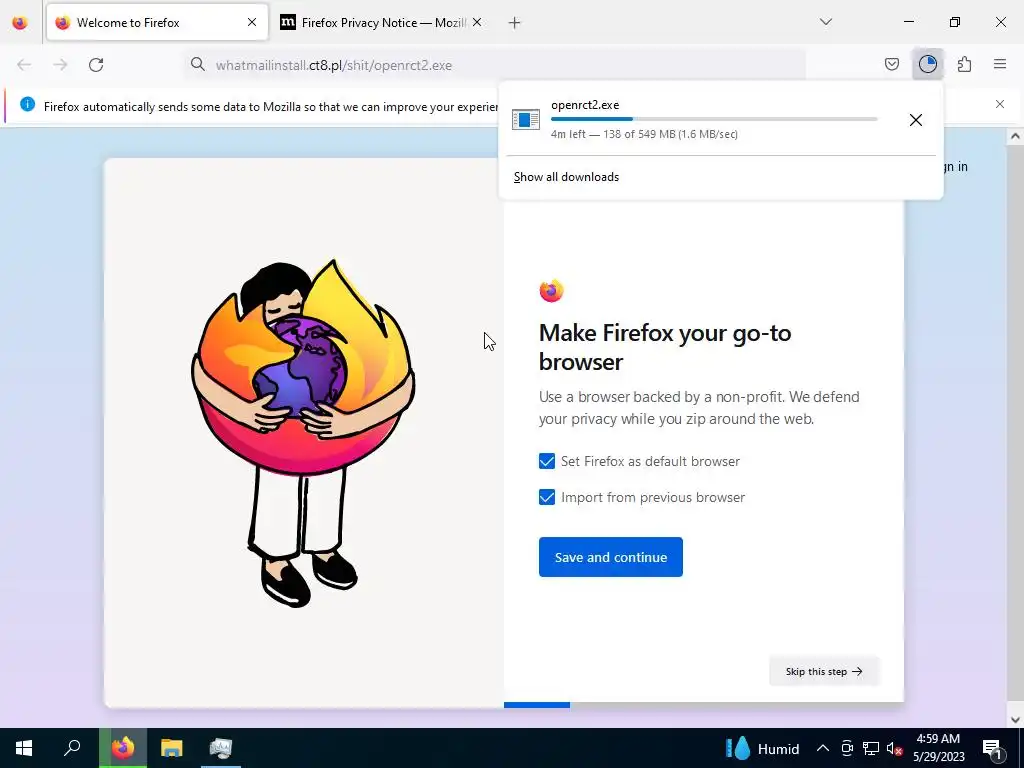Close the Welcome to Firefox tab
This screenshot has height=768, width=1024.
click(252, 23)
